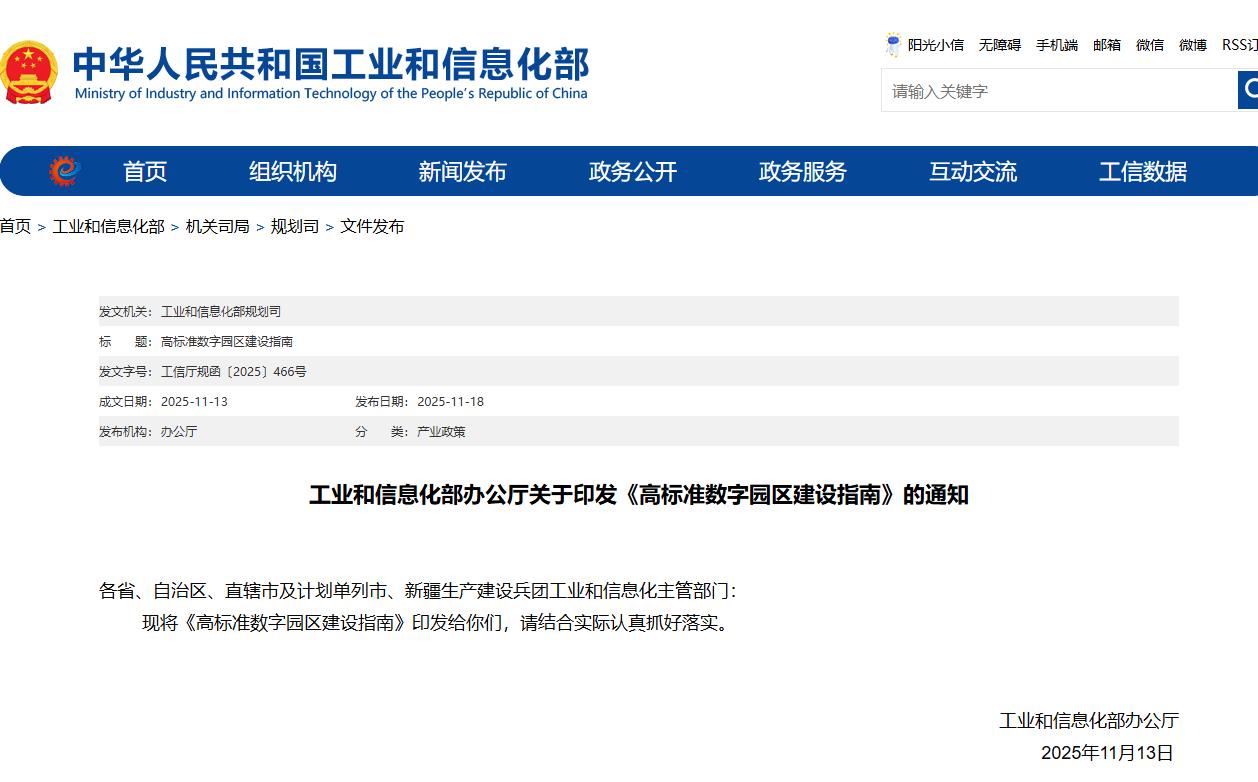Open the 首页 navigation menu item

point(145,172)
